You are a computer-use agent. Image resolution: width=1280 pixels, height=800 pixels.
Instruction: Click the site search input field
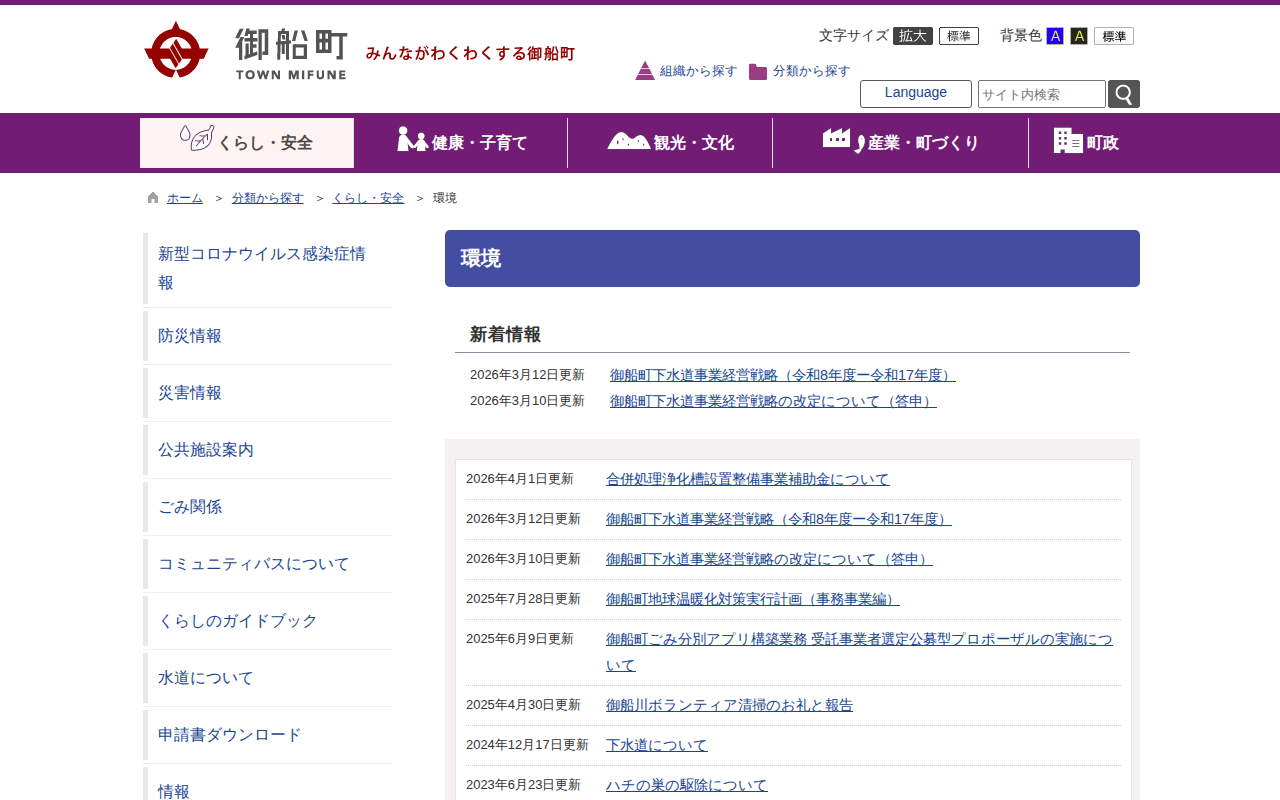click(x=1041, y=94)
